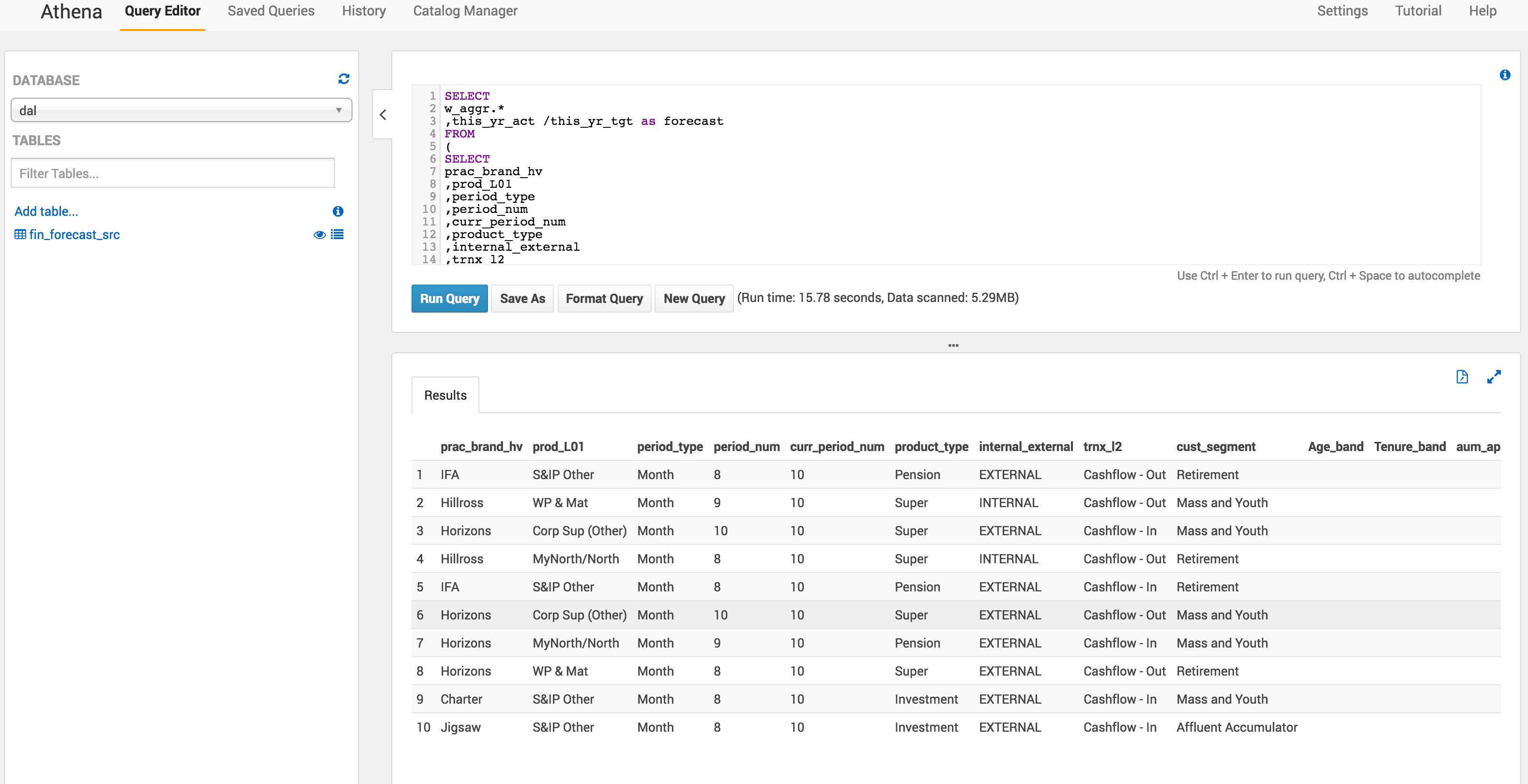
Task: Switch to History tab
Action: (x=364, y=11)
